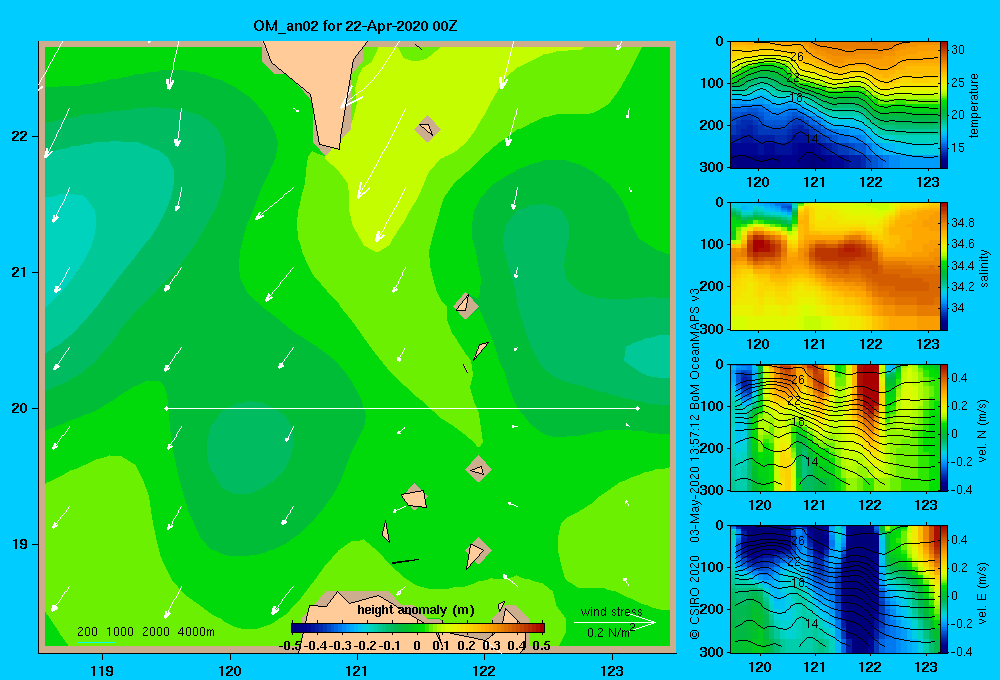This screenshot has width=1000, height=680.
Task: Click the "vel. E (m/s)" axis label
Action: point(982,592)
